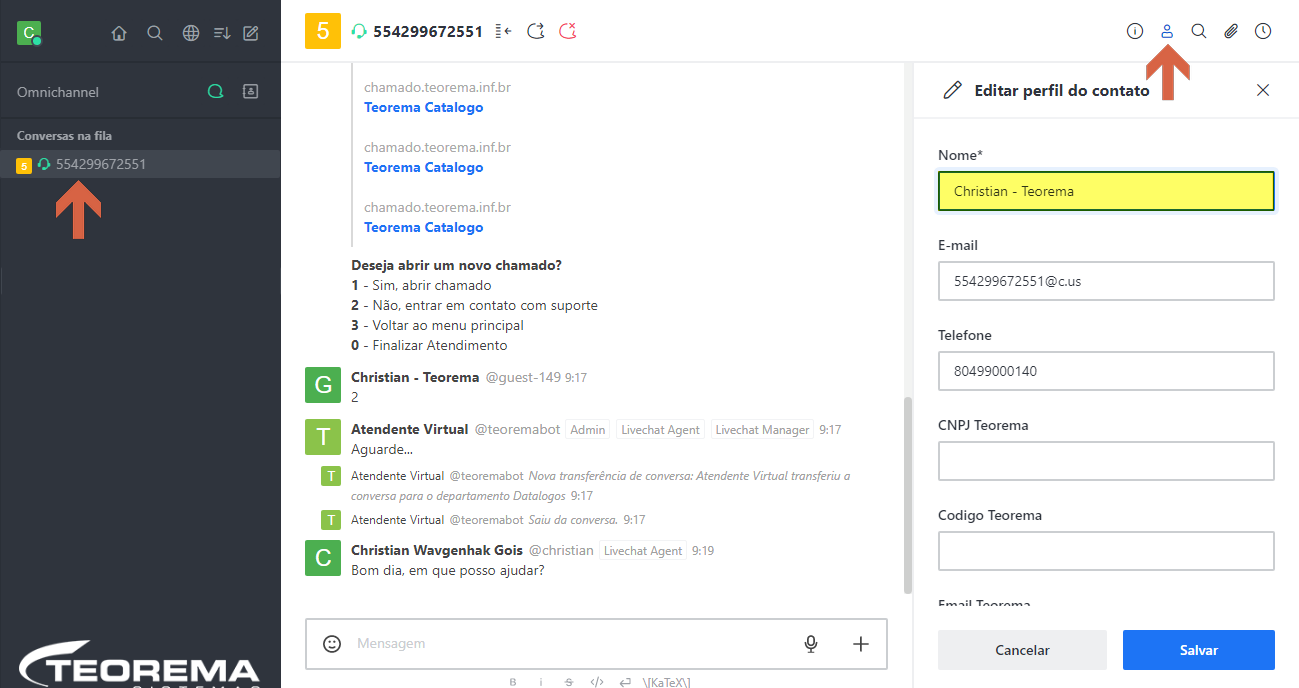Click the forward conversation icon
Viewport: 1299px width, 688px height.
(x=536, y=31)
